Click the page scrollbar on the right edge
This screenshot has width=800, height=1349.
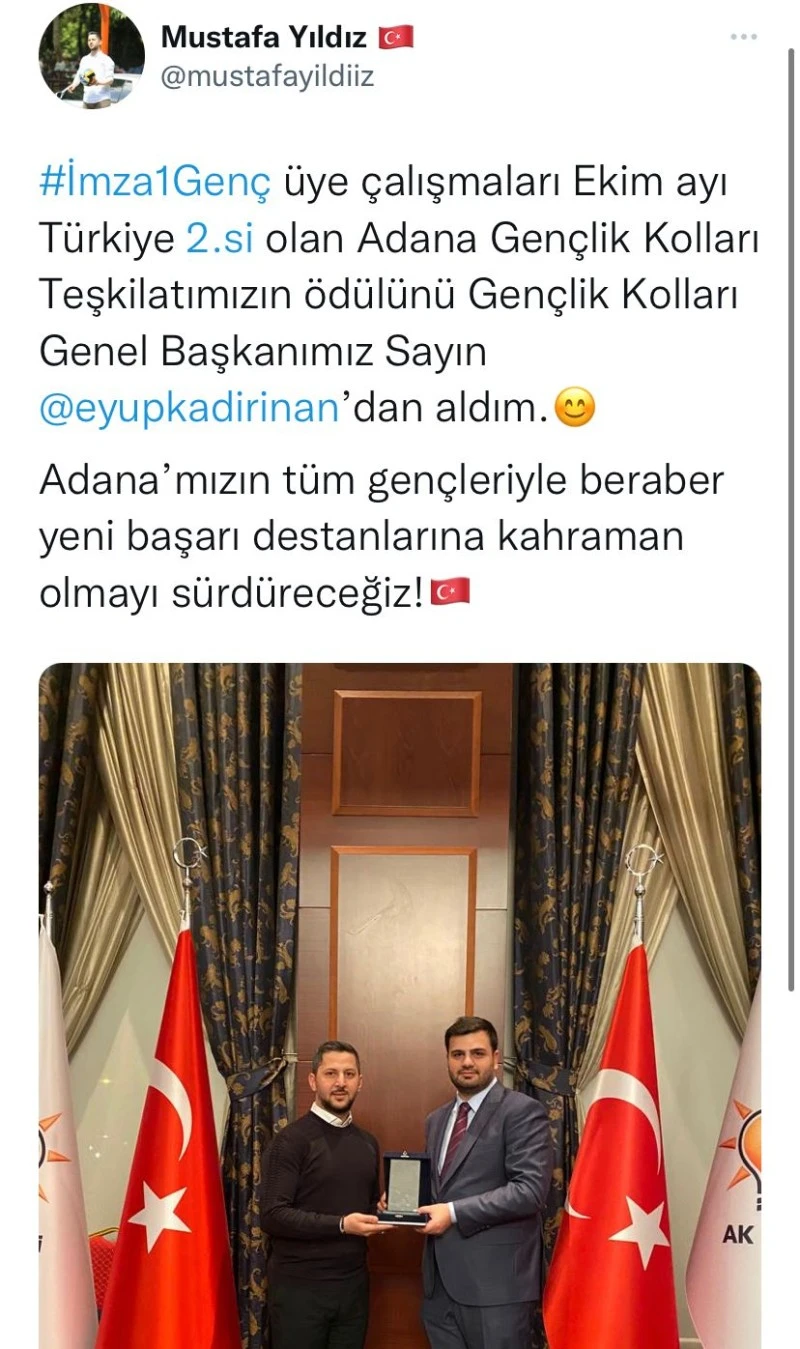tap(793, 500)
